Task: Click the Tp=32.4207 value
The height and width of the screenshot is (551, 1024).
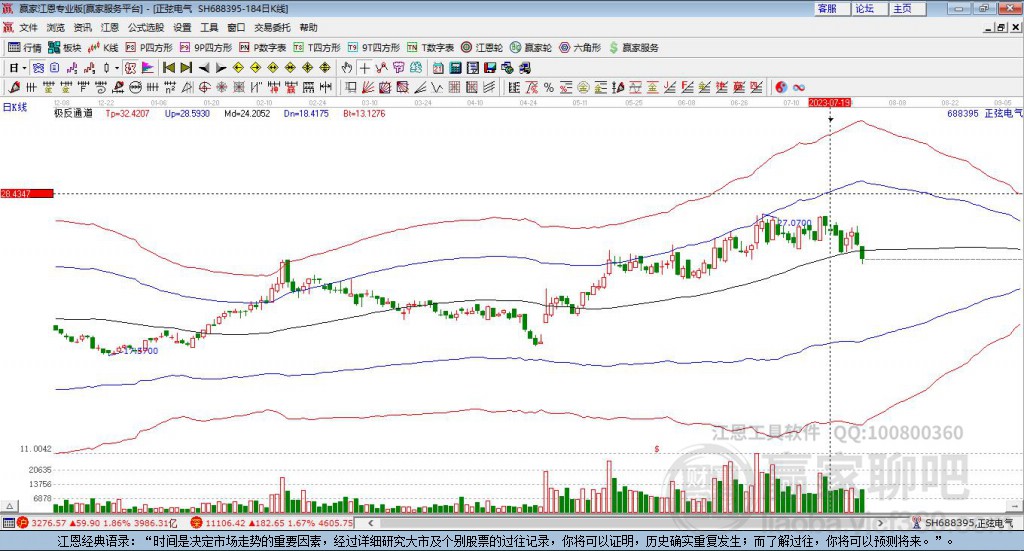Action: (x=127, y=114)
